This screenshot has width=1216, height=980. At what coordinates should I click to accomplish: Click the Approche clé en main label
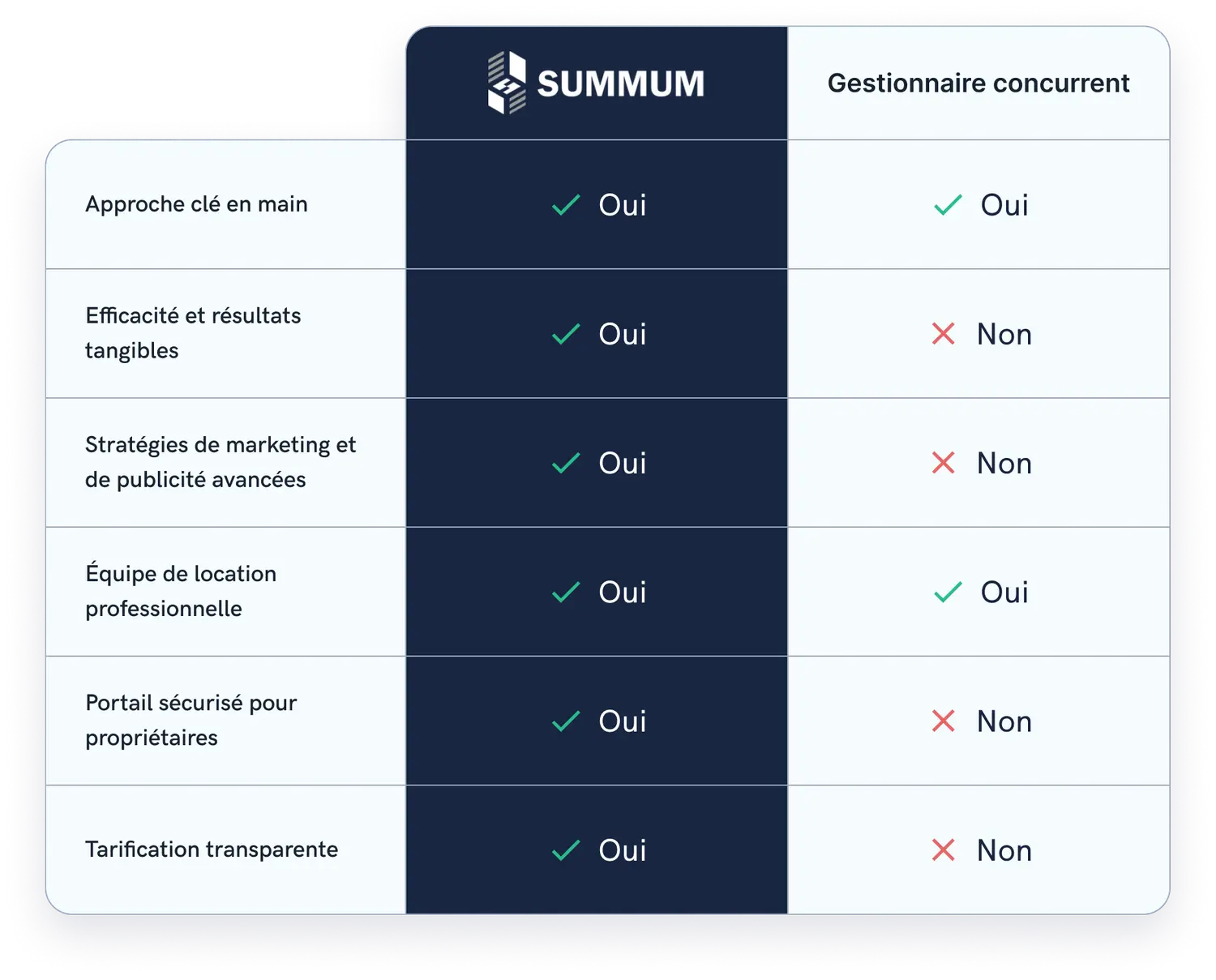196,204
